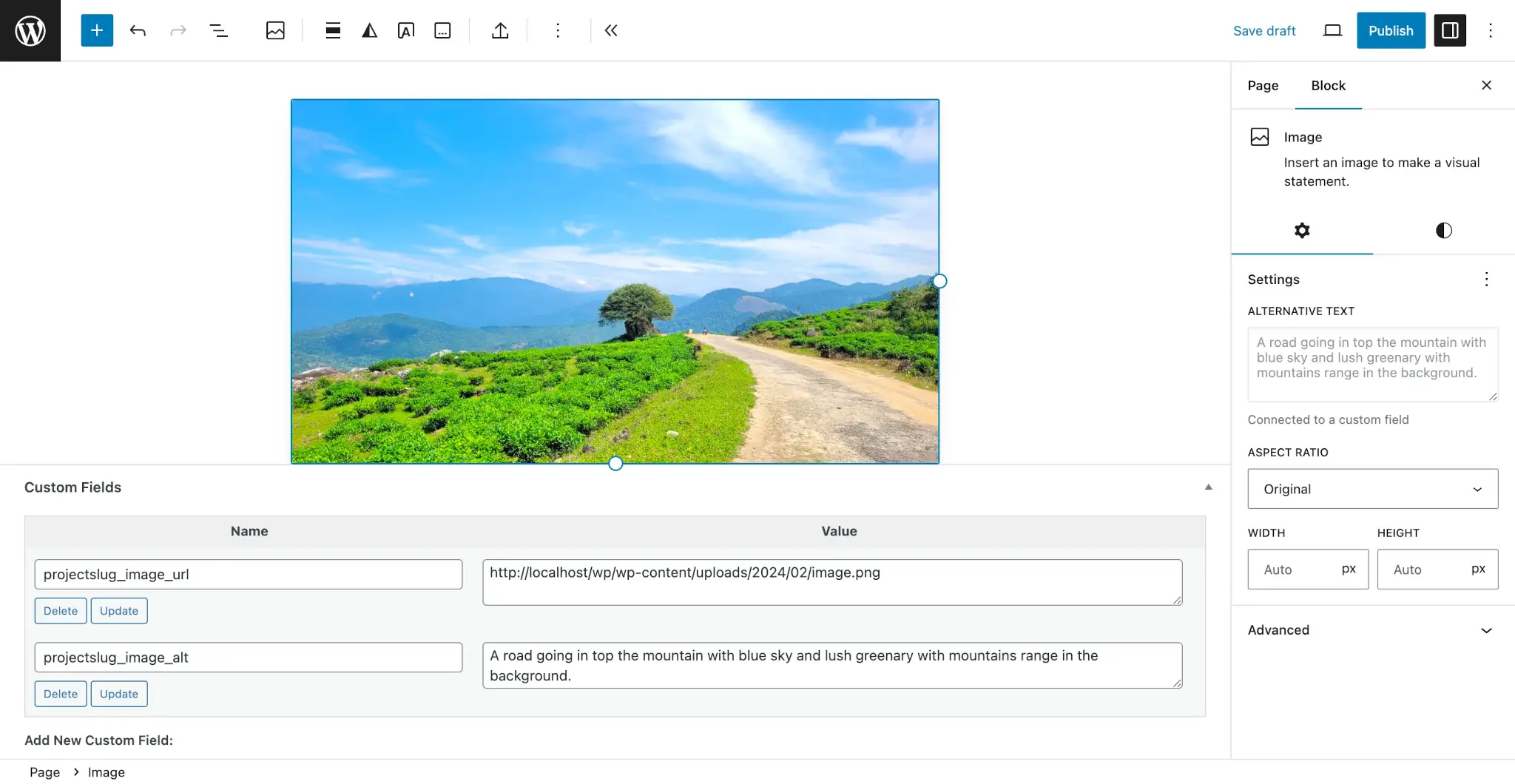Switch to the Block tab
This screenshot has width=1515, height=784.
1328,85
